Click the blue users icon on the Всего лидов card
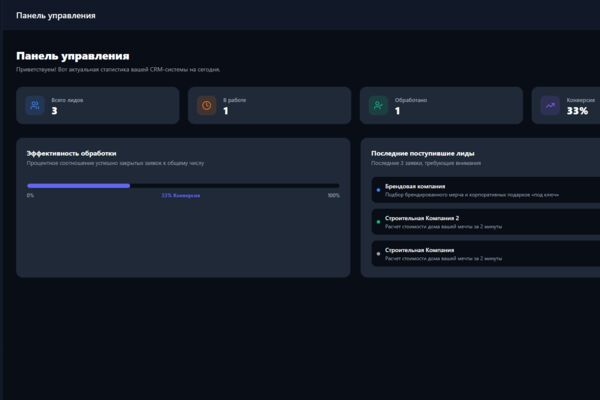Screen dimensions: 600x400 (x=35, y=105)
